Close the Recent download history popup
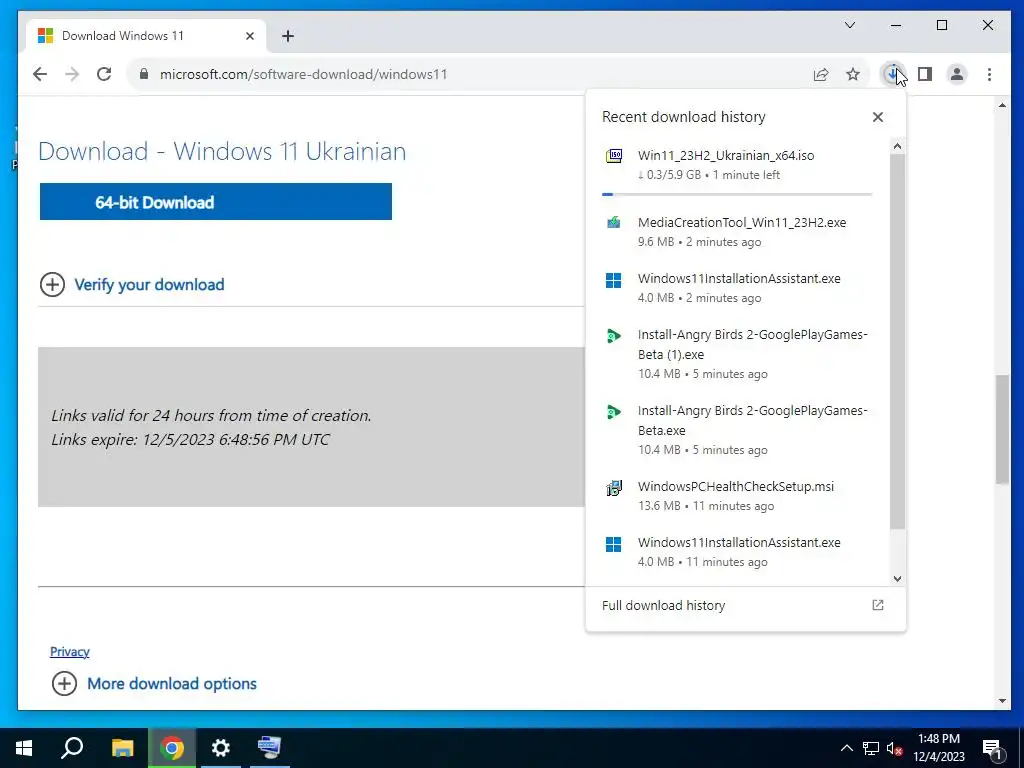 [x=878, y=117]
